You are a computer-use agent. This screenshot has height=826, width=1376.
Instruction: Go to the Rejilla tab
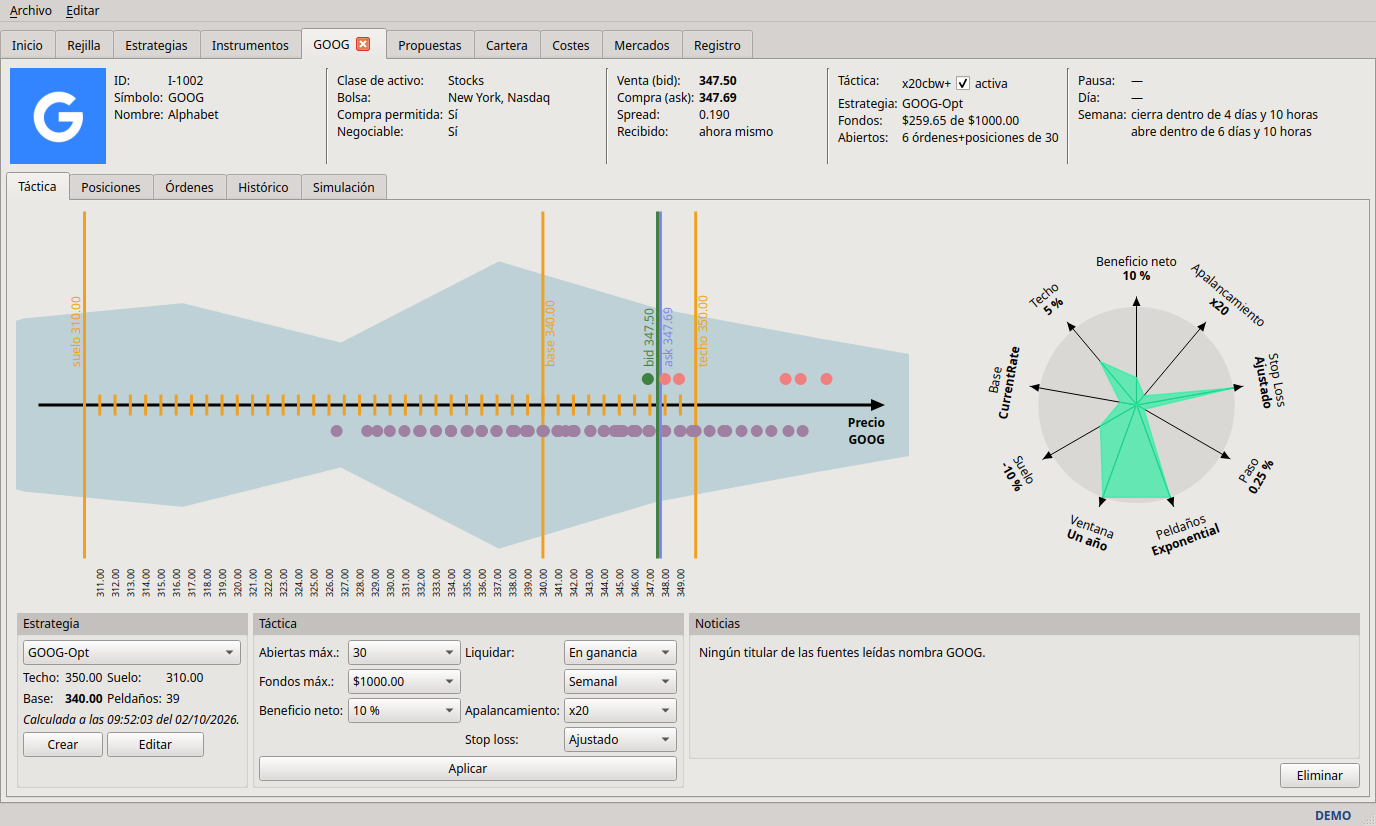84,45
